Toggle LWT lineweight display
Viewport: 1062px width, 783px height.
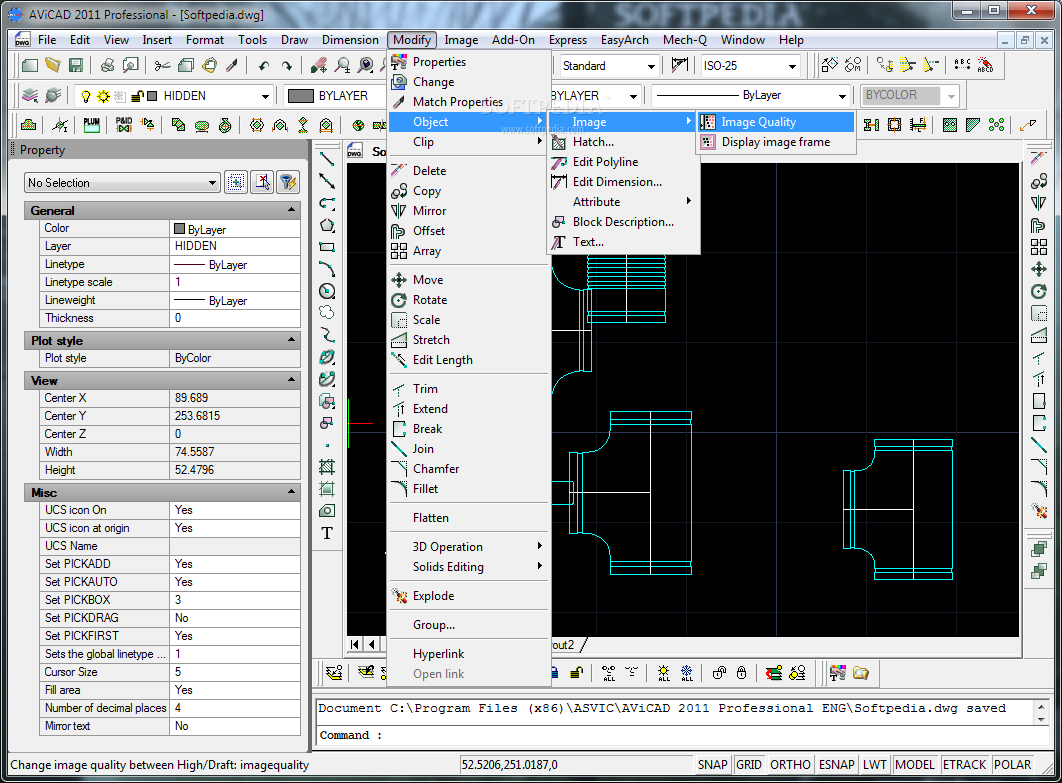point(874,765)
